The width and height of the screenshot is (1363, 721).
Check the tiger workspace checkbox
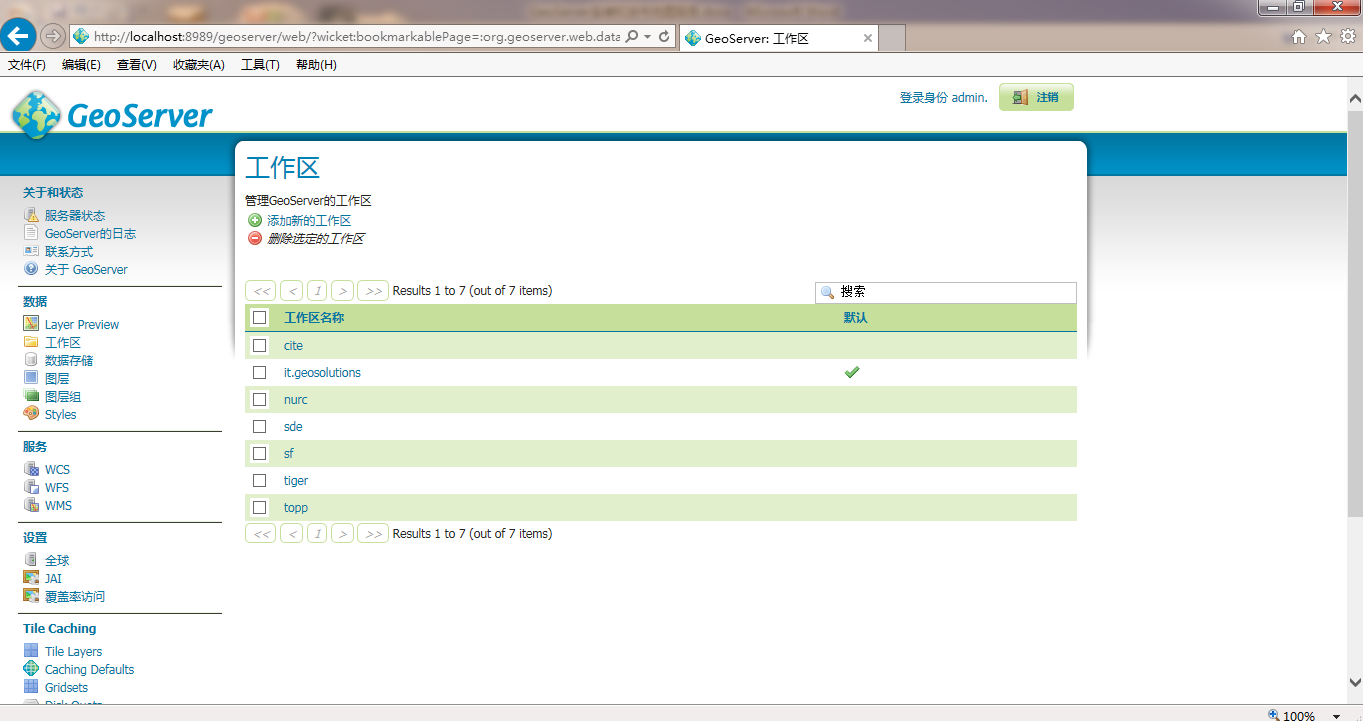(x=260, y=480)
